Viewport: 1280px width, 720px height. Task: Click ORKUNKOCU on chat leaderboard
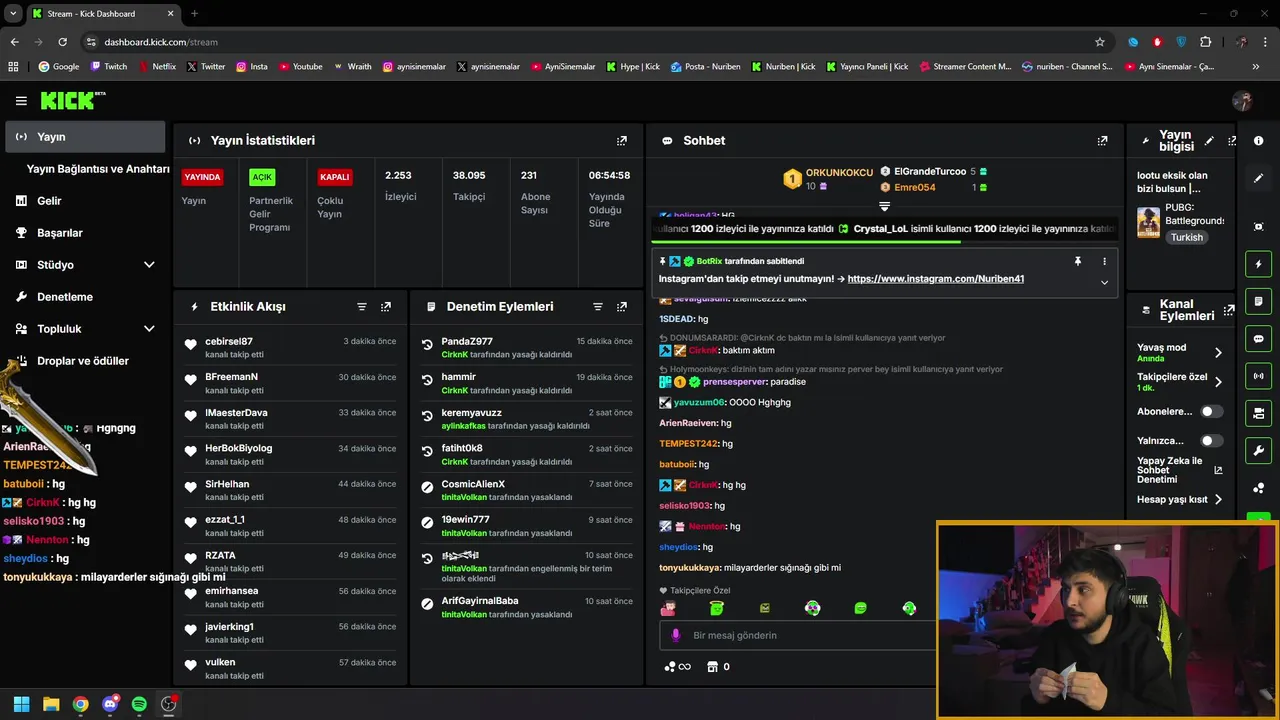coord(839,173)
